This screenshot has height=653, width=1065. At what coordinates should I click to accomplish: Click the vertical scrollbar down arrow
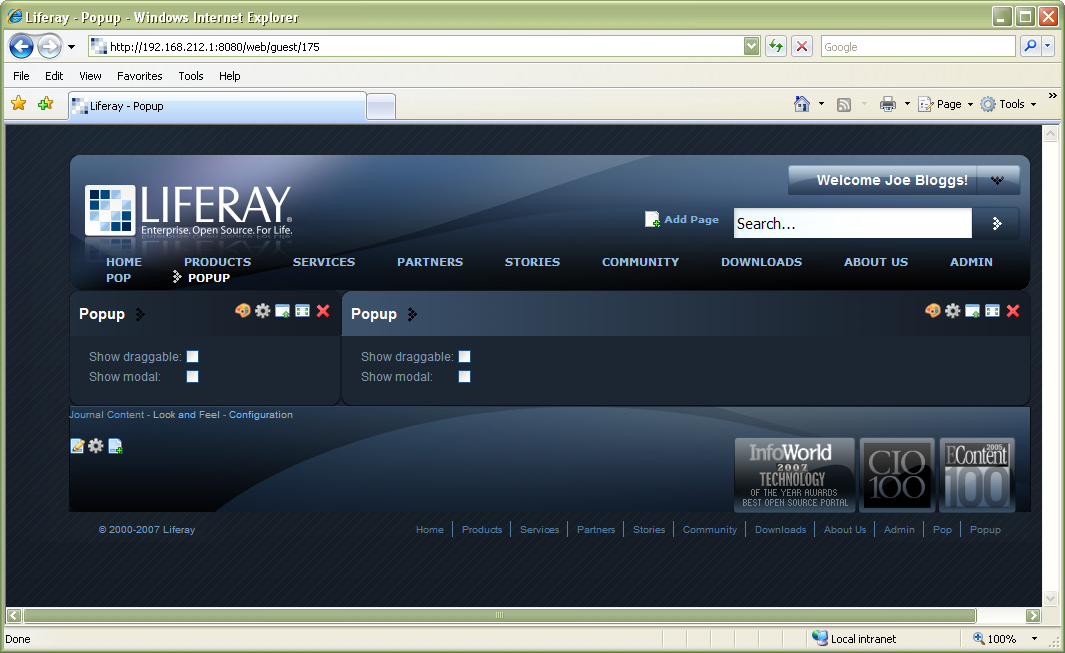[1050, 599]
